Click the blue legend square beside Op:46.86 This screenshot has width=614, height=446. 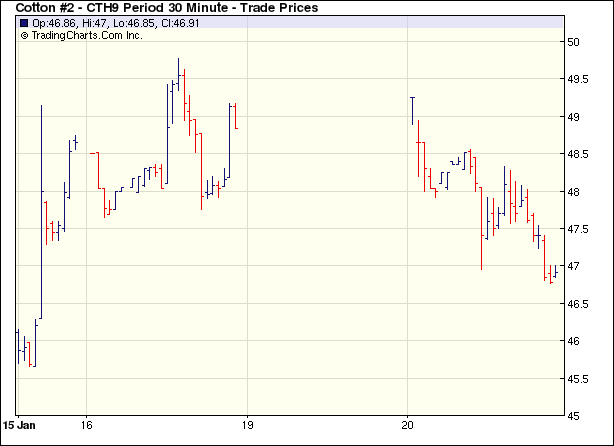24,23
